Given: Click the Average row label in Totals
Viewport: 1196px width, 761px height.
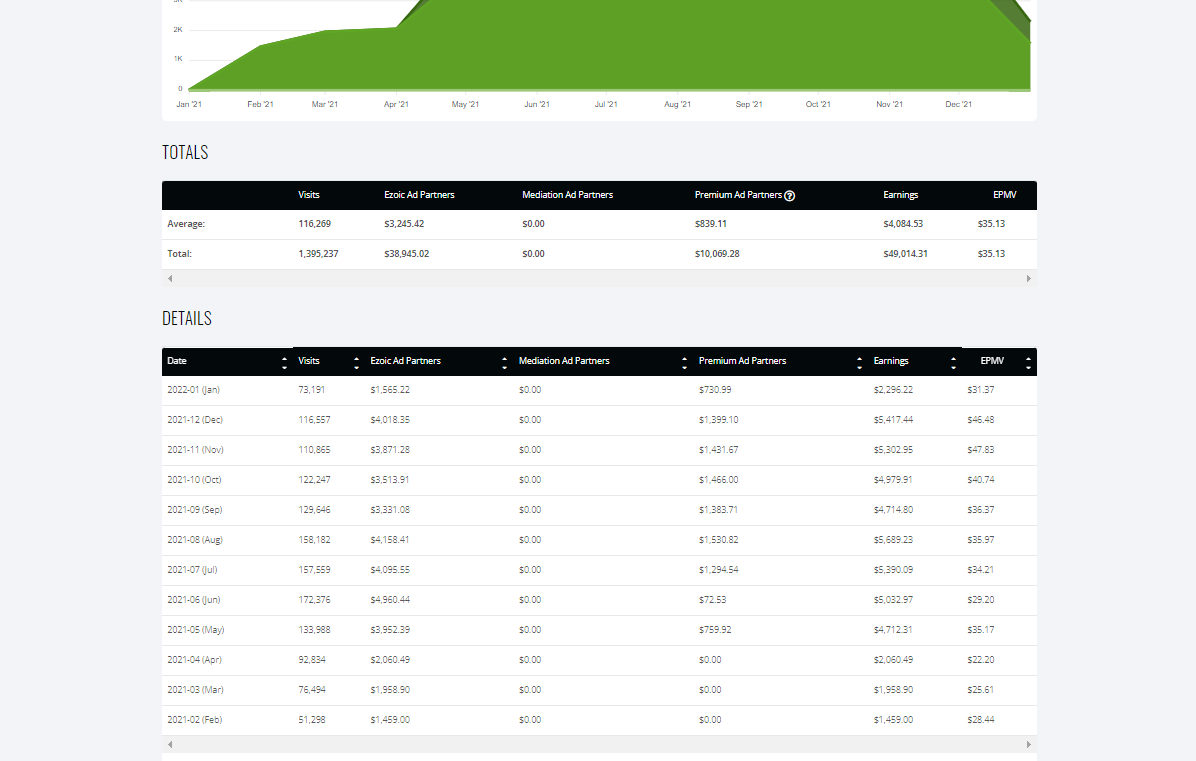Looking at the screenshot, I should 186,224.
